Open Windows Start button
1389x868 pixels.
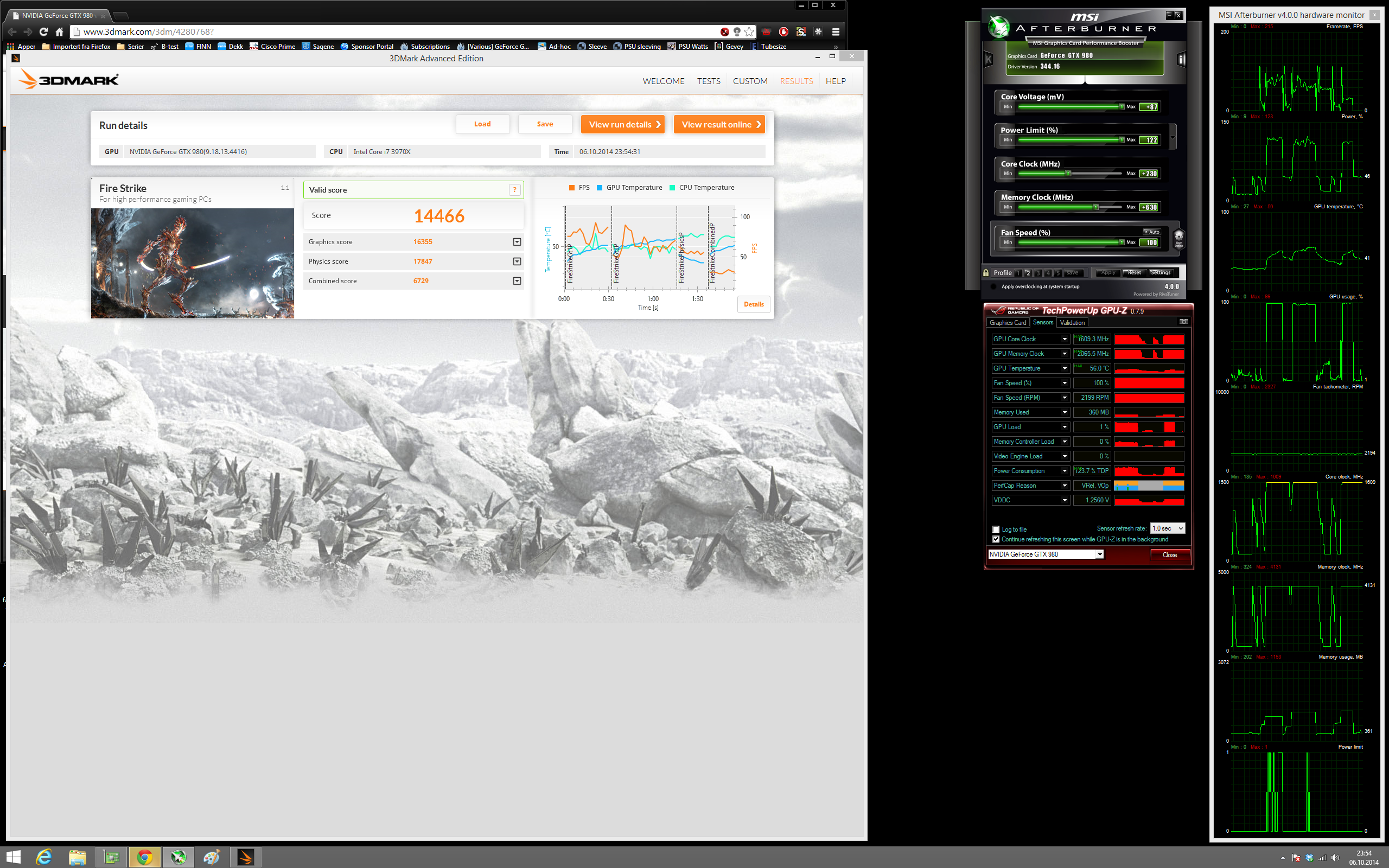[x=12, y=857]
